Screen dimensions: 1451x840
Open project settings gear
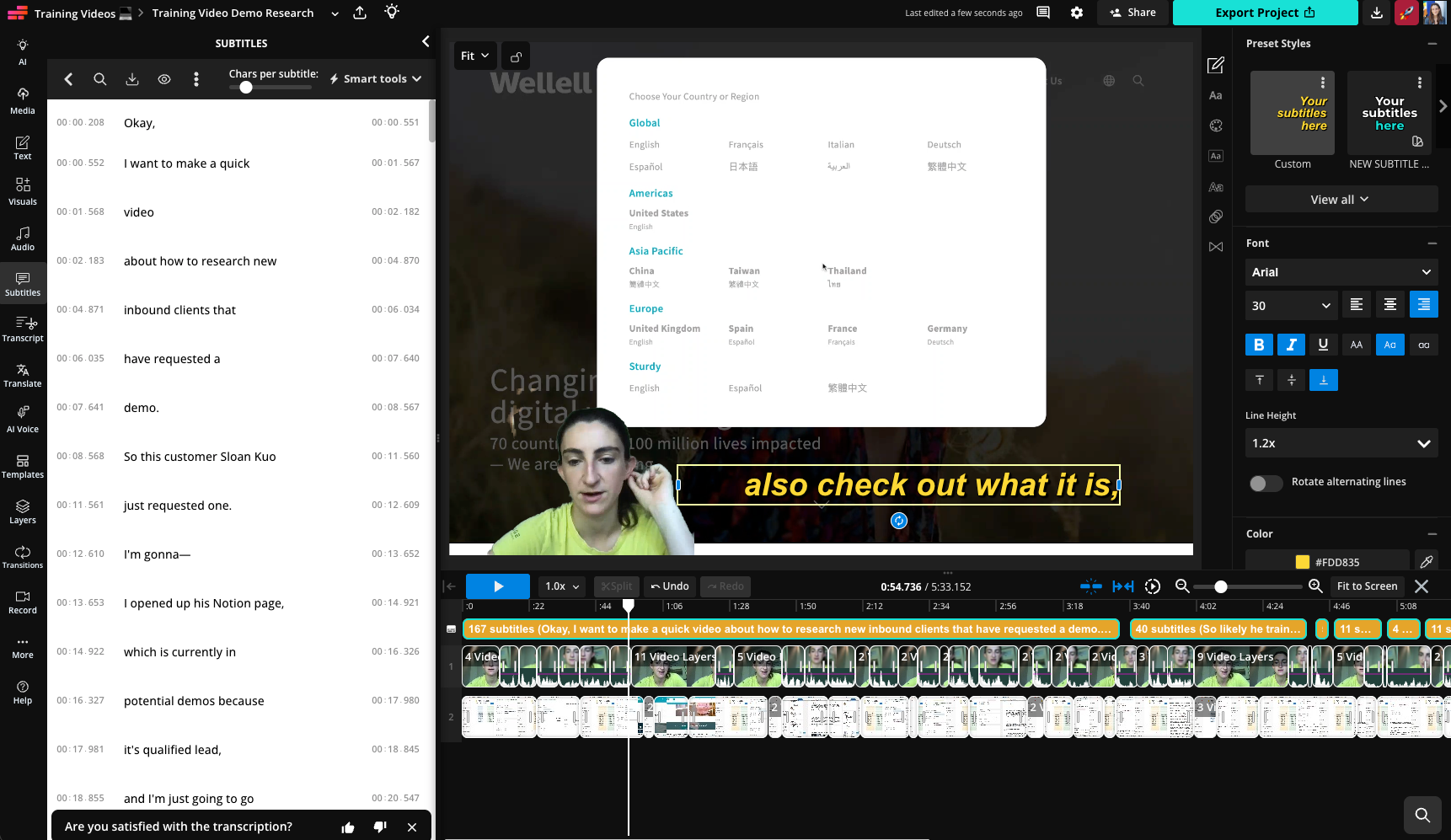[x=1077, y=13]
